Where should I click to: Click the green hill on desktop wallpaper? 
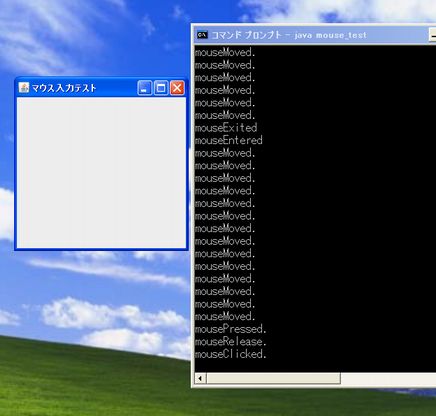(x=93, y=387)
